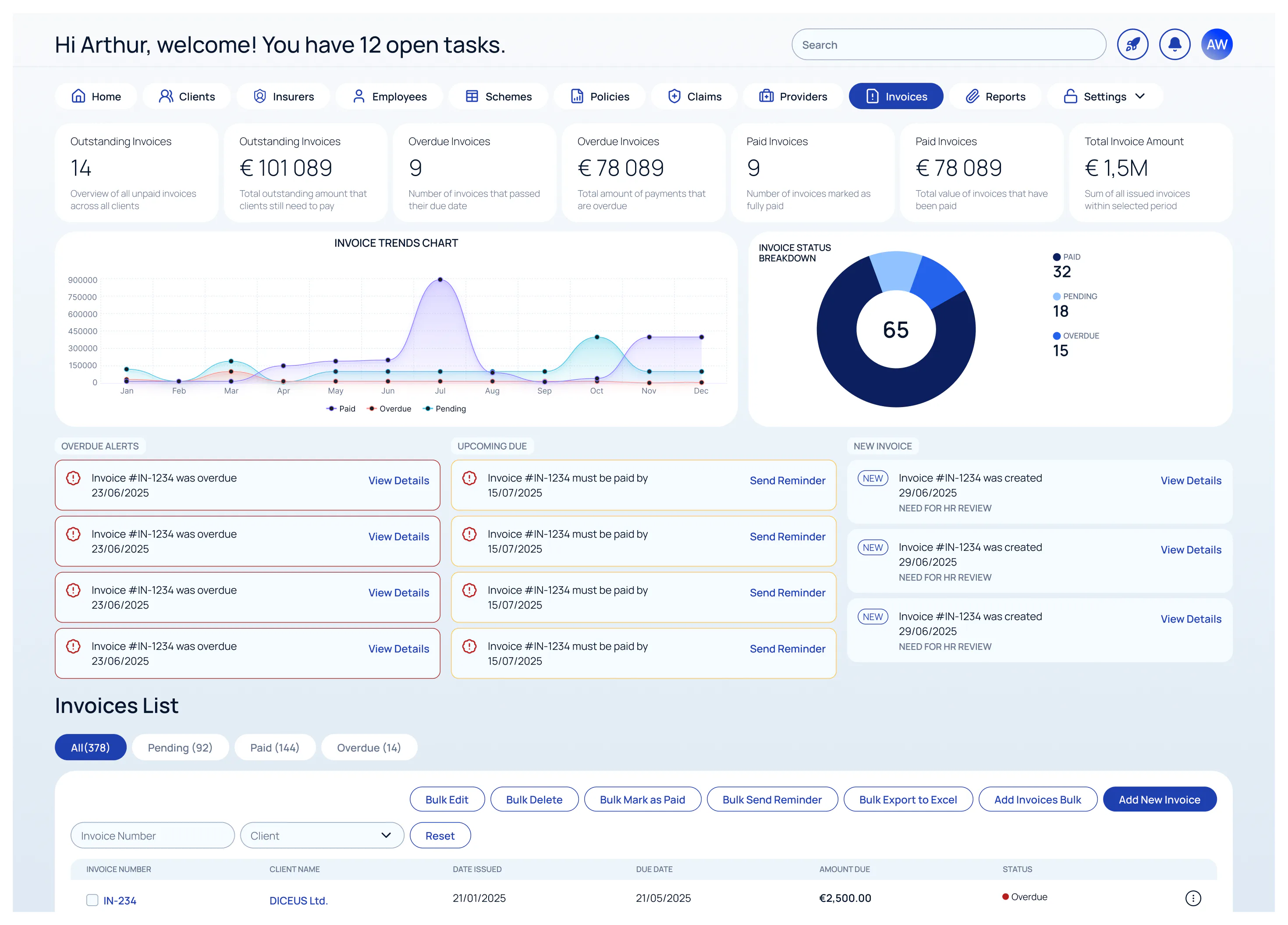Viewport: 1288px width, 925px height.
Task: Switch to the Paid (144) tab
Action: click(x=275, y=747)
